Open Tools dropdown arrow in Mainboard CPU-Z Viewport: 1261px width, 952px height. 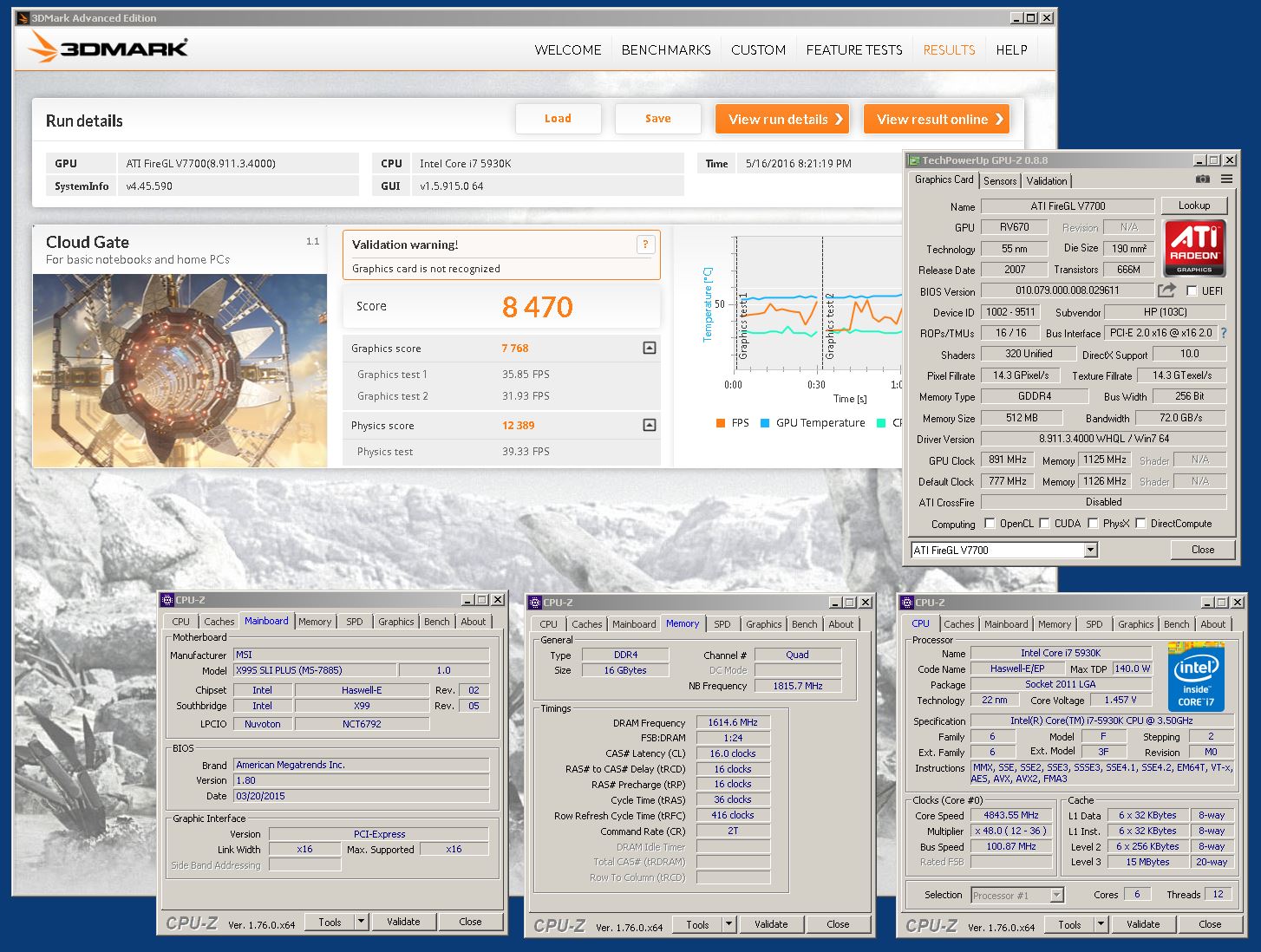click(x=362, y=922)
